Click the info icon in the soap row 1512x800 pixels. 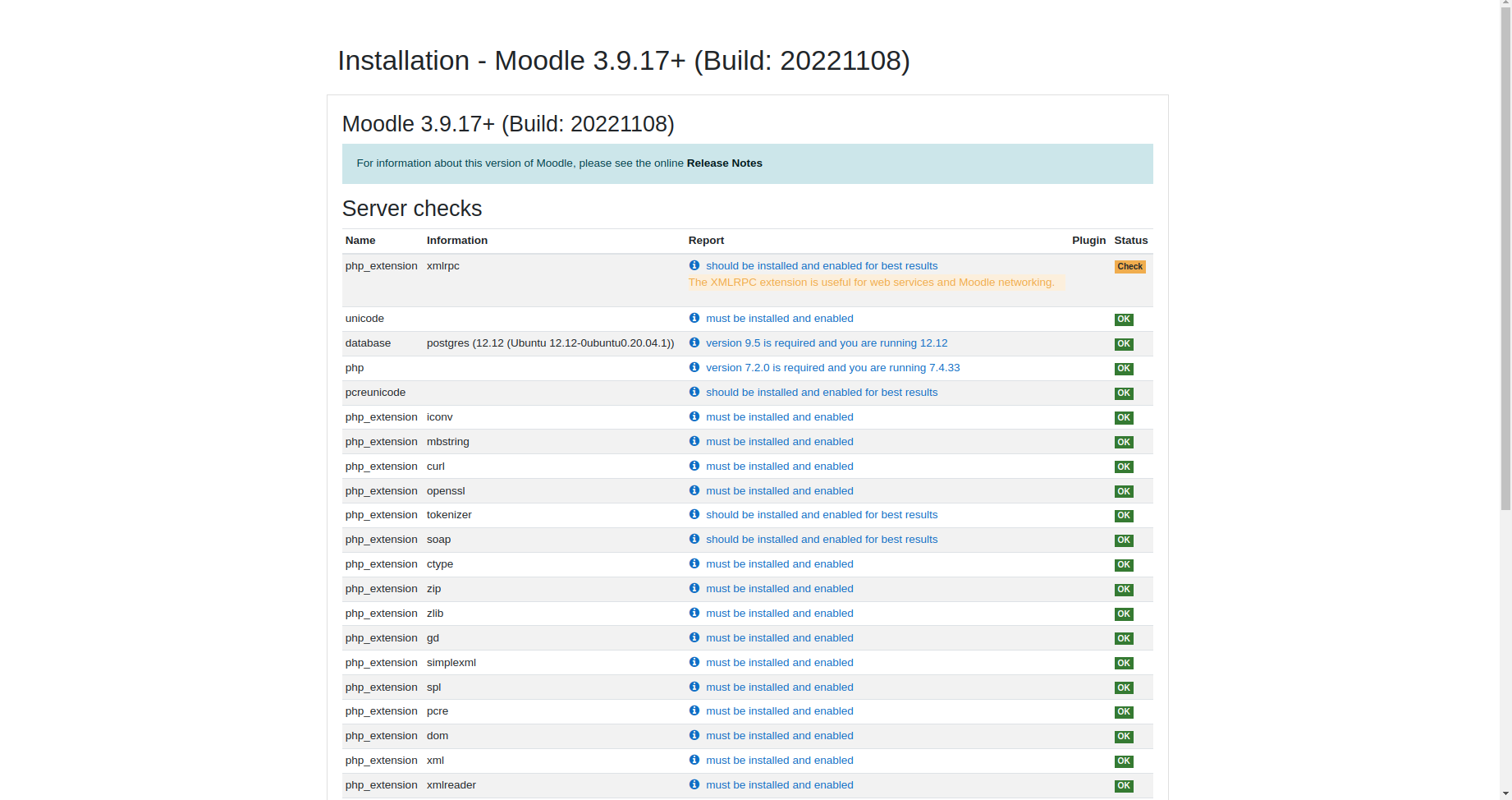pos(694,539)
